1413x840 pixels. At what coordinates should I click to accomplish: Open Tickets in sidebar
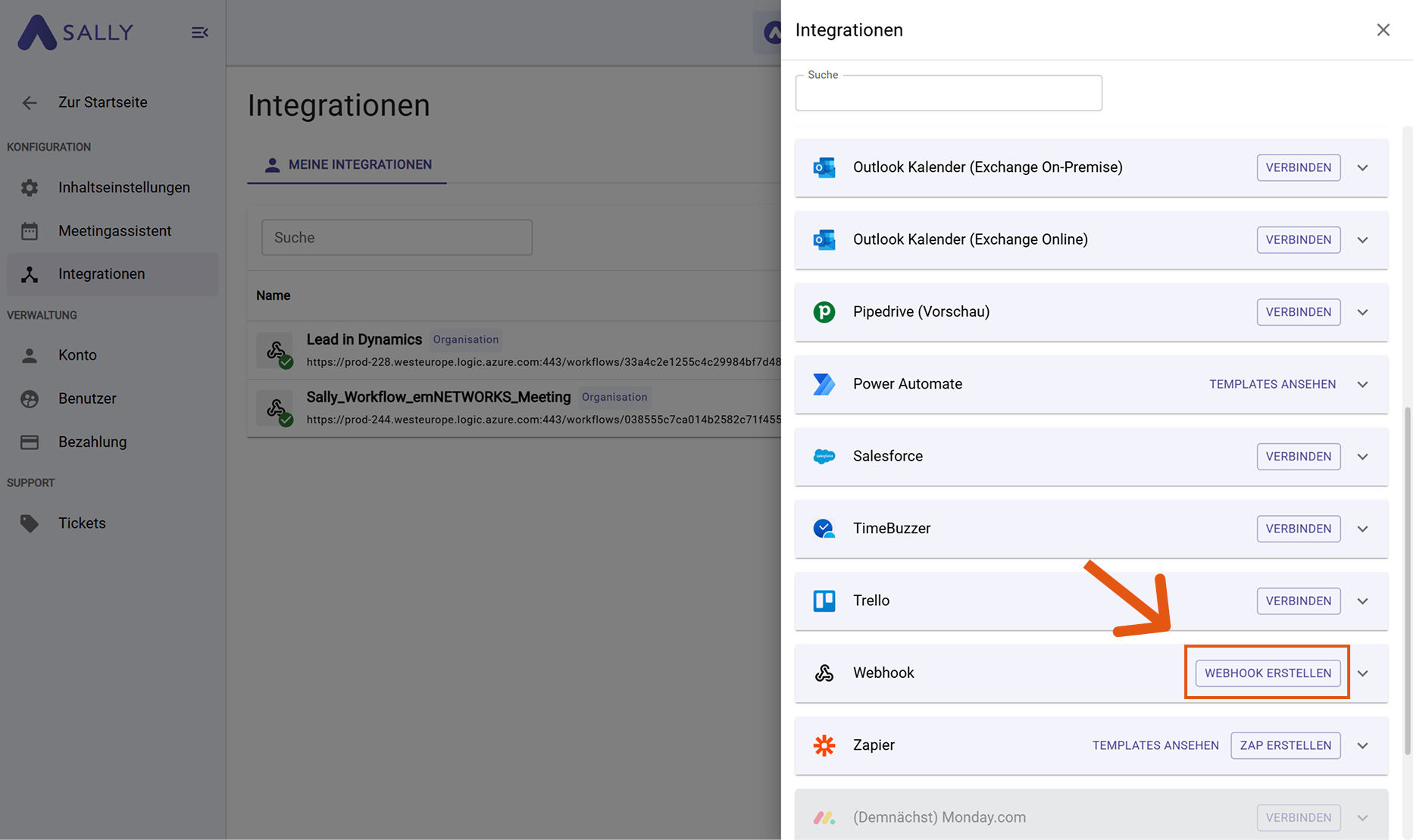112,523
